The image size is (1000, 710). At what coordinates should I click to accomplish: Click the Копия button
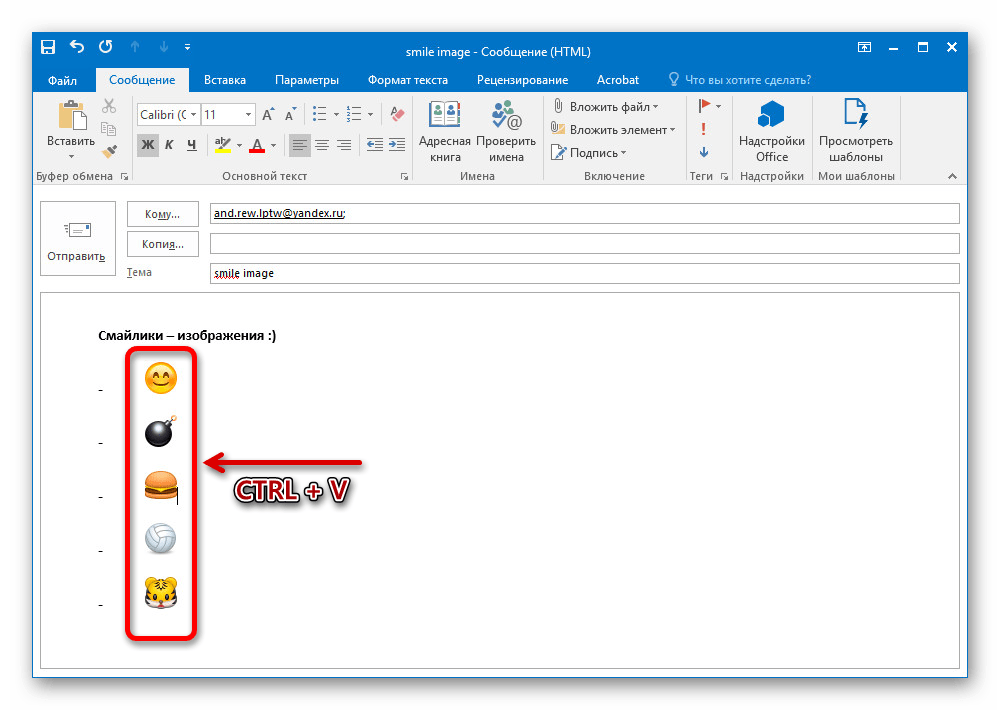click(163, 244)
